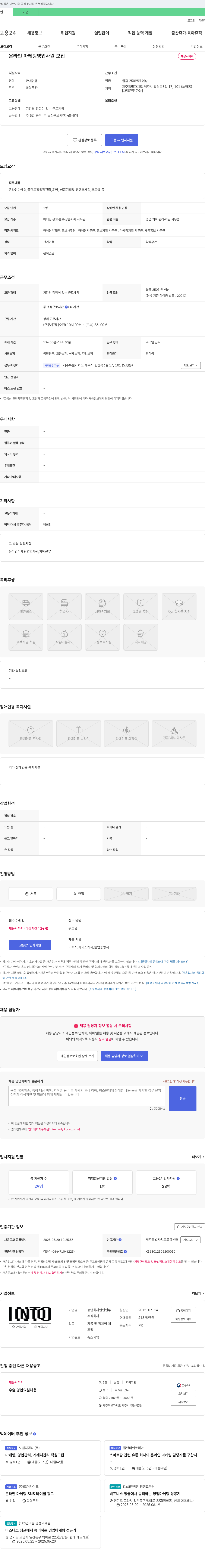Click the 차량유지비 welfare icon
Image resolution: width=205 pixels, height=1568 pixels.
(102, 607)
